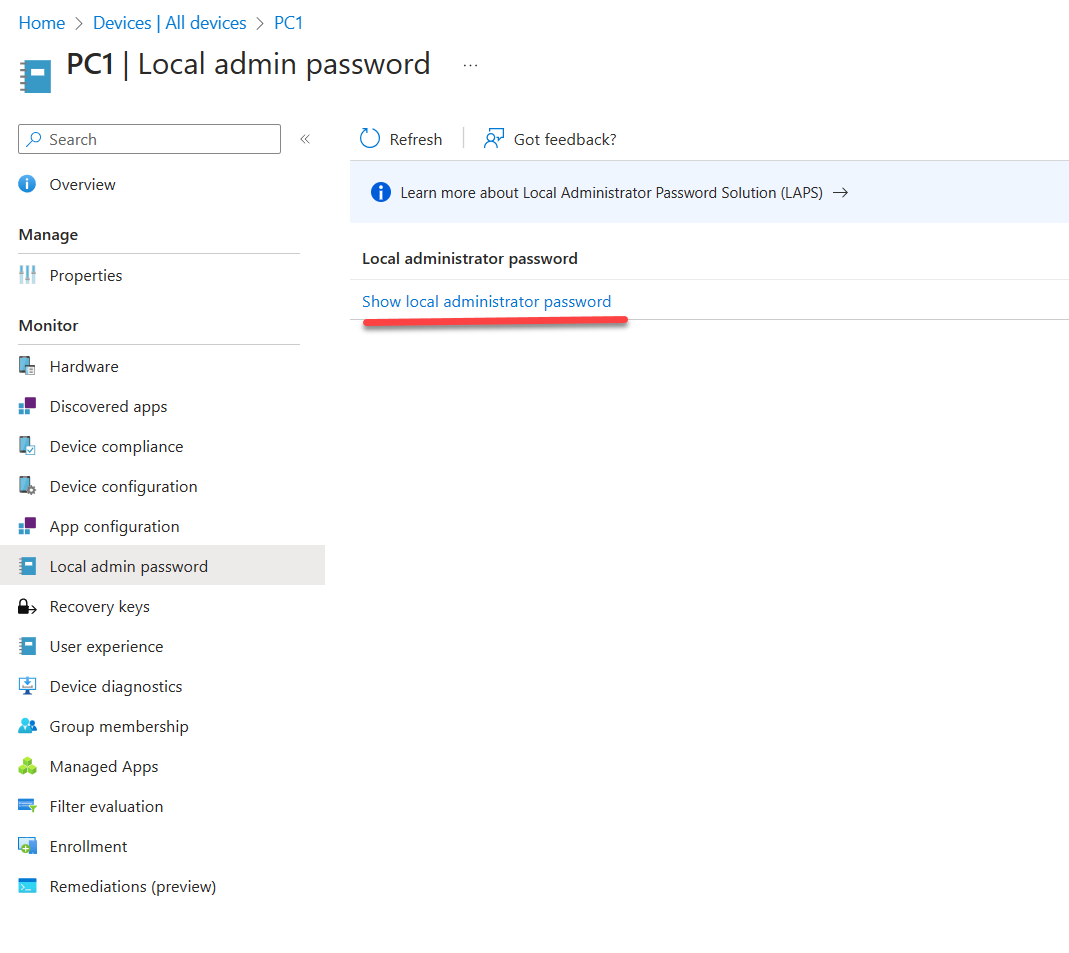Click the Discovered apps icon
Image resolution: width=1069 pixels, height=953 pixels.
[28, 406]
